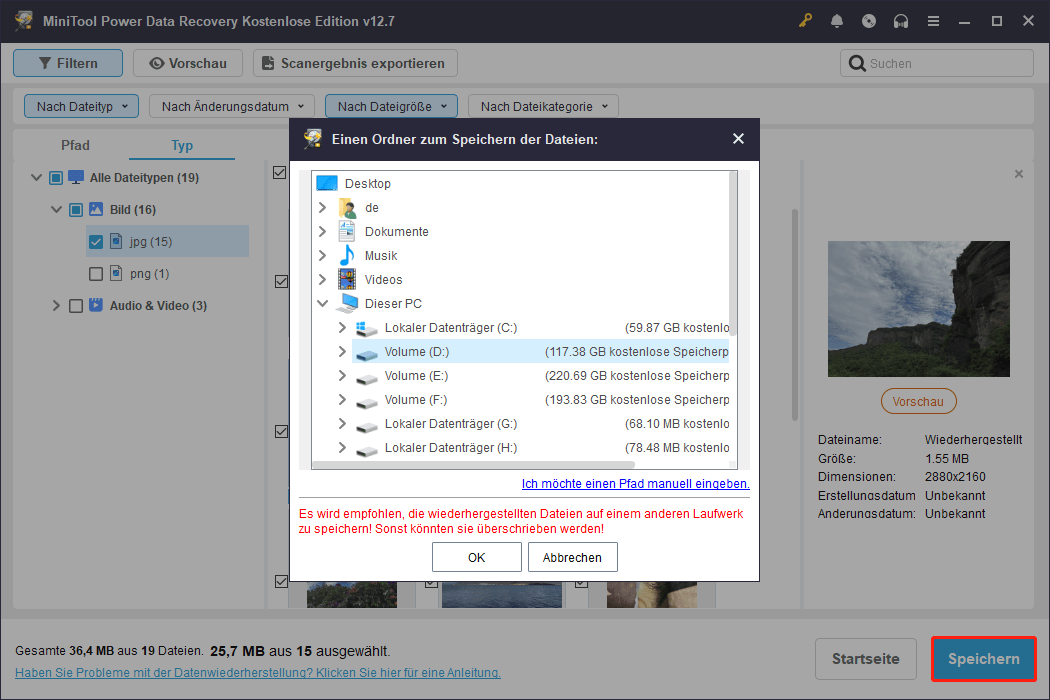Click the png file type icon

pyautogui.click(x=116, y=273)
